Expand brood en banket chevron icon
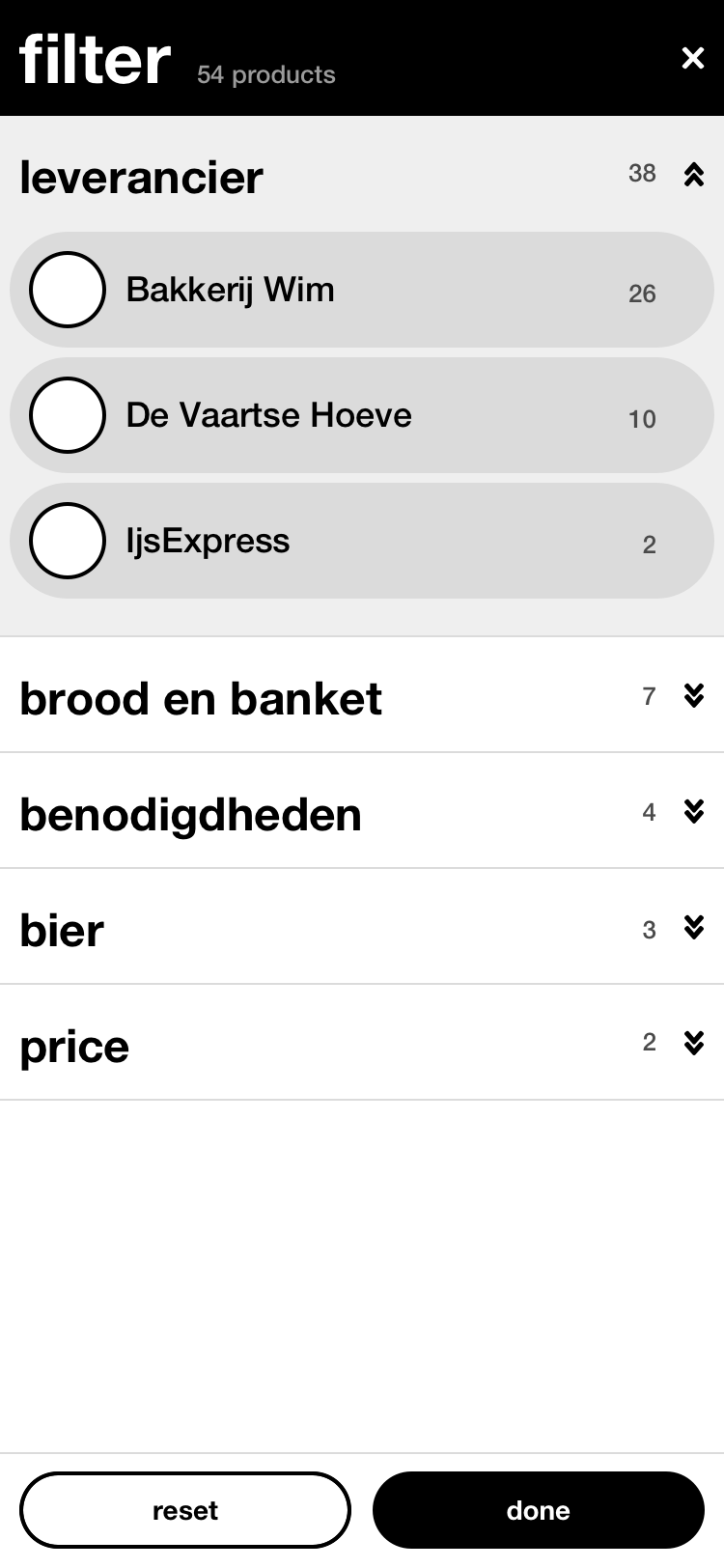 pyautogui.click(x=693, y=695)
